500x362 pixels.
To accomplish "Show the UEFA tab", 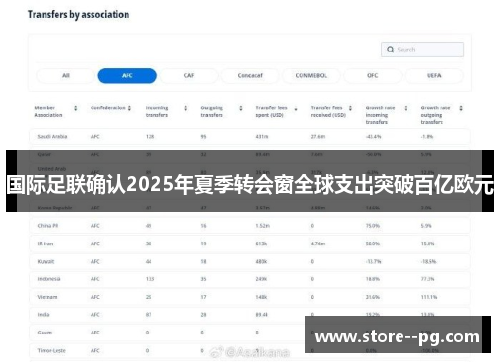I will pos(434,76).
